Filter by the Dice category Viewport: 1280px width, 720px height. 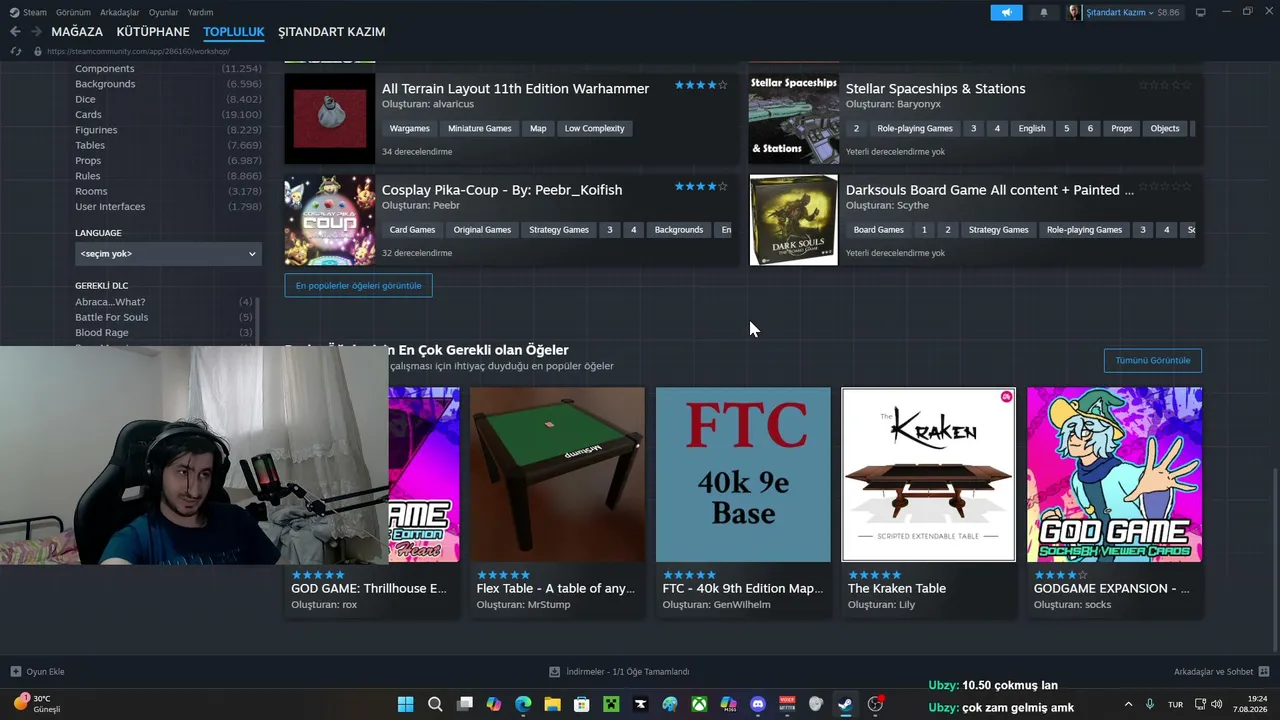85,99
